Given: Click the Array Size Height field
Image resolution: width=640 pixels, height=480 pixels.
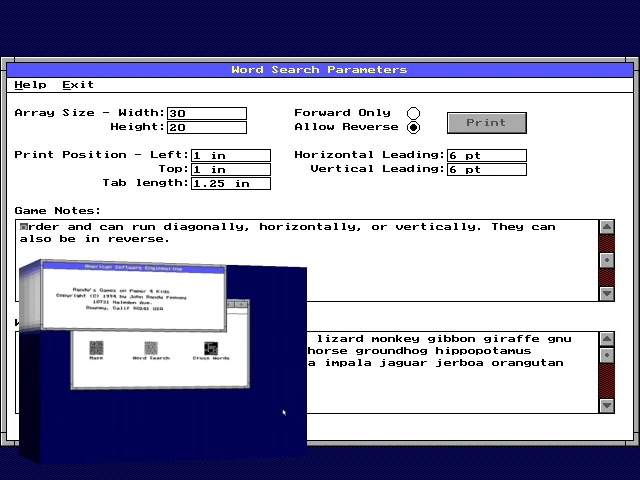Looking at the screenshot, I should click(207, 127).
